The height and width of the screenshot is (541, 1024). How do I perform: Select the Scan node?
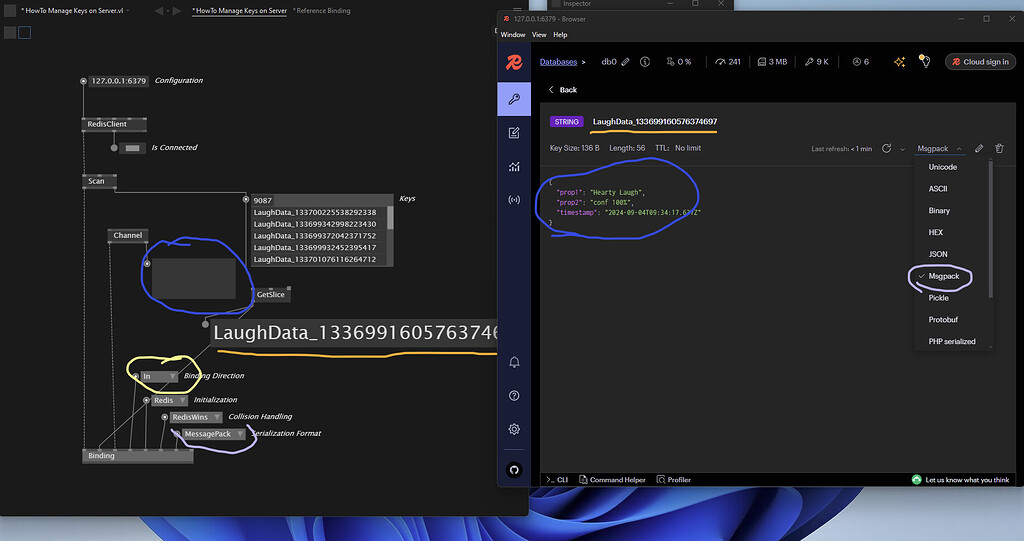point(99,182)
